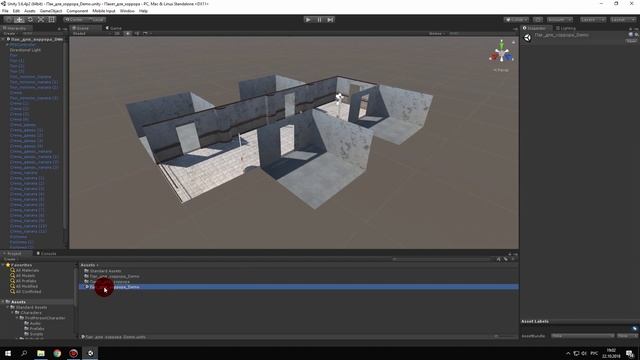Collapse the Assets folder in Project tree
Screen dimensions: 640x360
(x=3, y=302)
